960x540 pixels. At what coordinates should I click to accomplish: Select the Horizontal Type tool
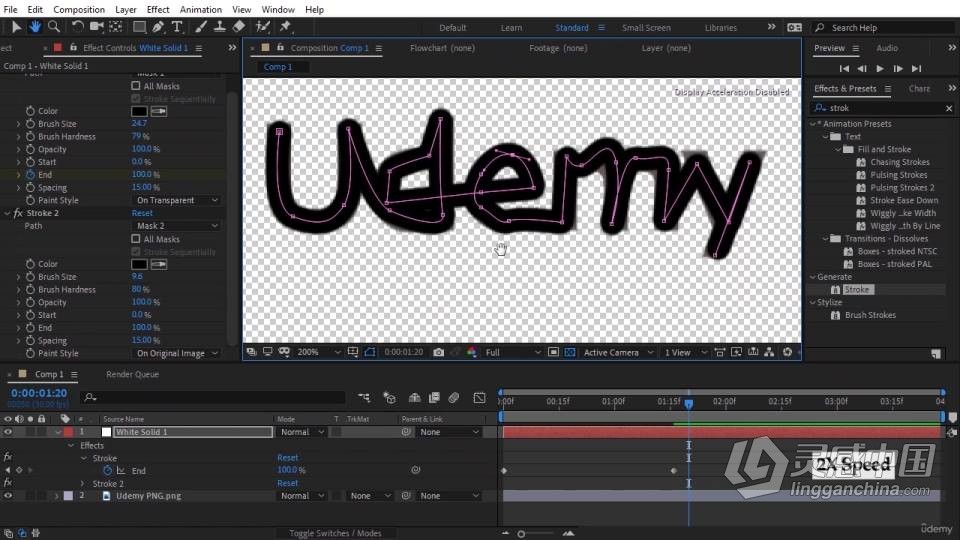(177, 26)
